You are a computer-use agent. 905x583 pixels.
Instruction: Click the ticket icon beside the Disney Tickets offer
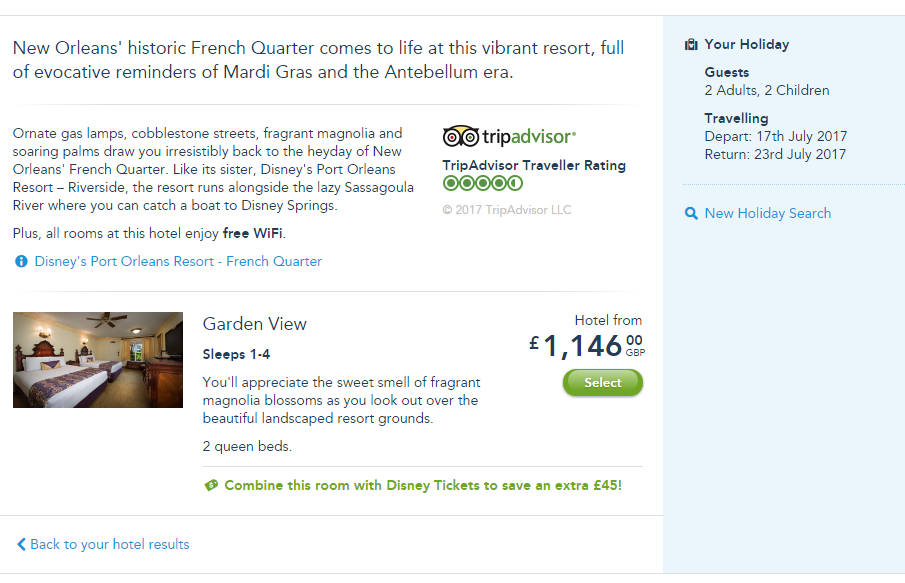pyautogui.click(x=211, y=486)
